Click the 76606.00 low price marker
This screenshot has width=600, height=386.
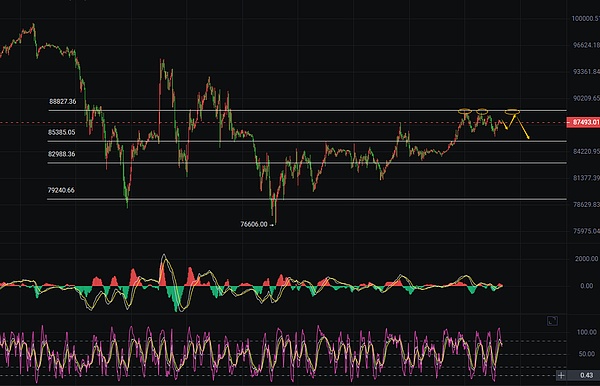tap(254, 224)
